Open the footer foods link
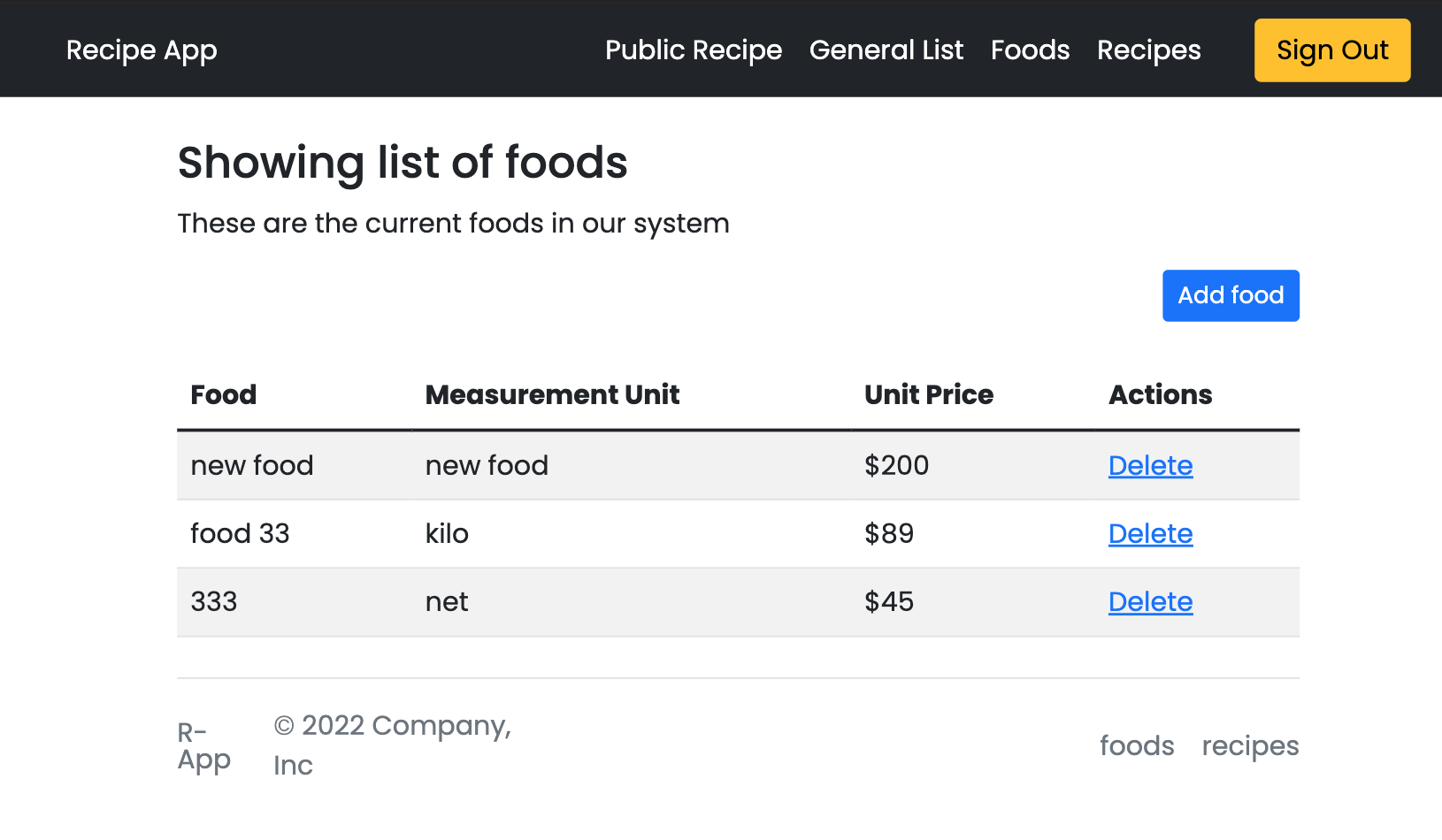 1137,746
